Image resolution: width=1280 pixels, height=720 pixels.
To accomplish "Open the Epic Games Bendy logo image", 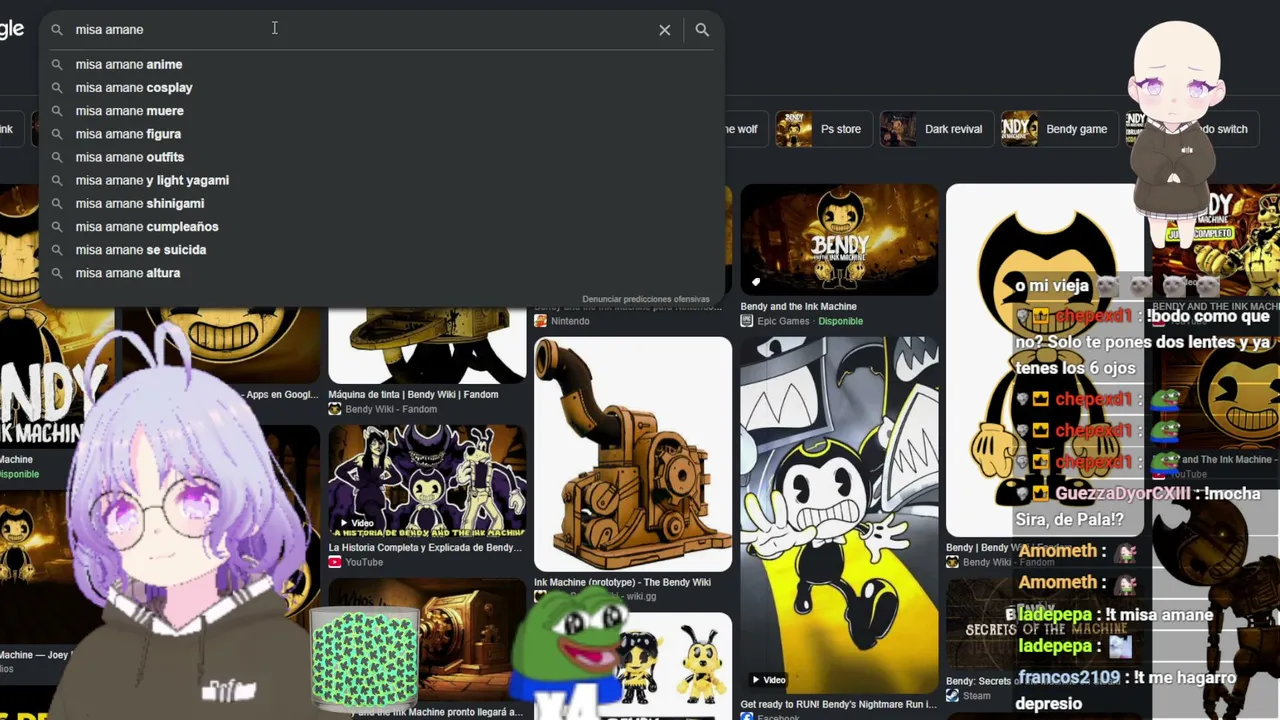I will tap(839, 239).
